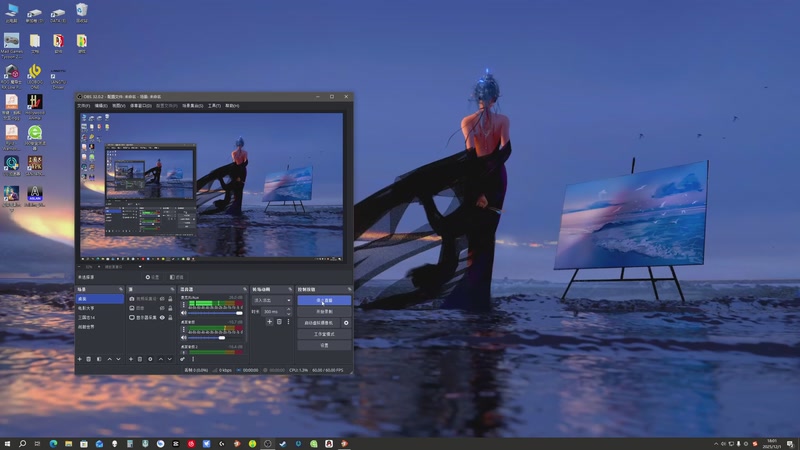Toggle 工作室模式 (Studio Mode) button
800x450 pixels.
(x=324, y=334)
